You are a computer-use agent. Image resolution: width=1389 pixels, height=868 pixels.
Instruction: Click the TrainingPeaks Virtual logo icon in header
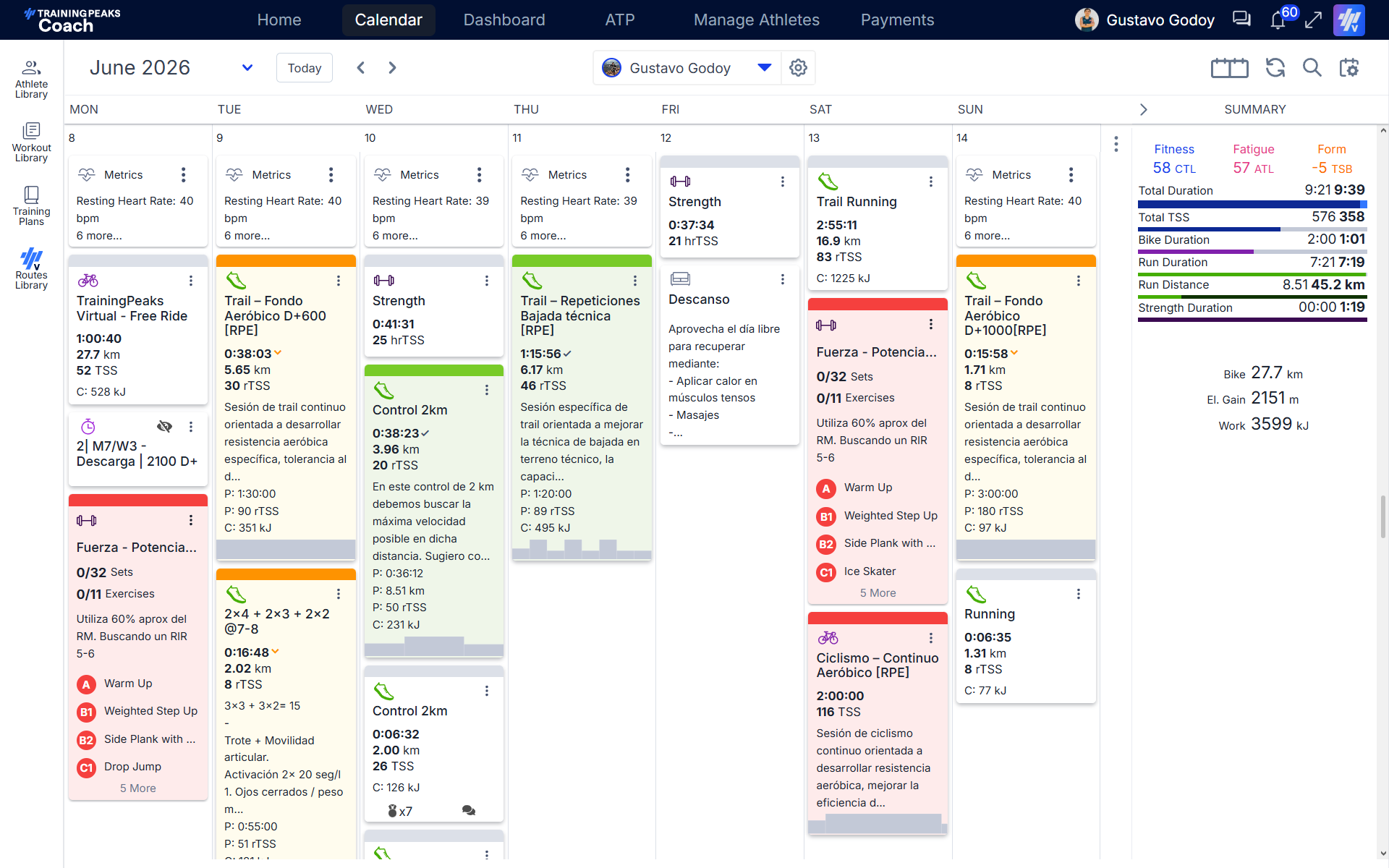tap(1349, 20)
